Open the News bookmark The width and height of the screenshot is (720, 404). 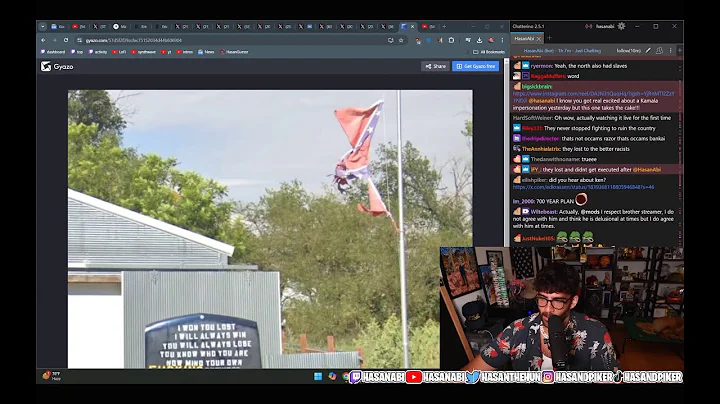point(206,52)
